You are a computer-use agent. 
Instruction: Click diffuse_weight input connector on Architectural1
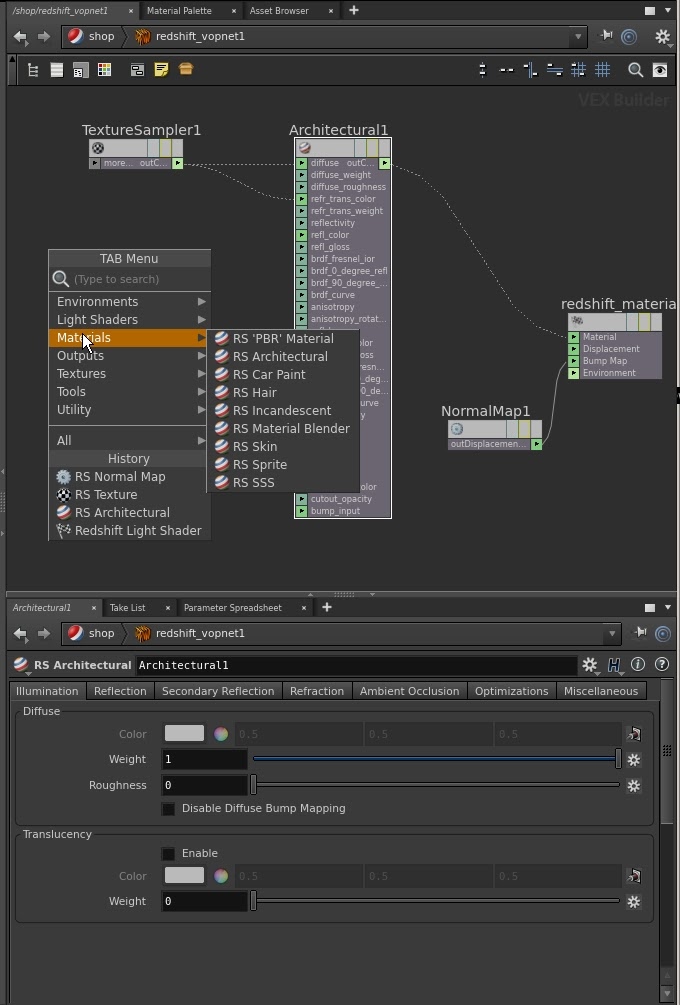coord(301,175)
